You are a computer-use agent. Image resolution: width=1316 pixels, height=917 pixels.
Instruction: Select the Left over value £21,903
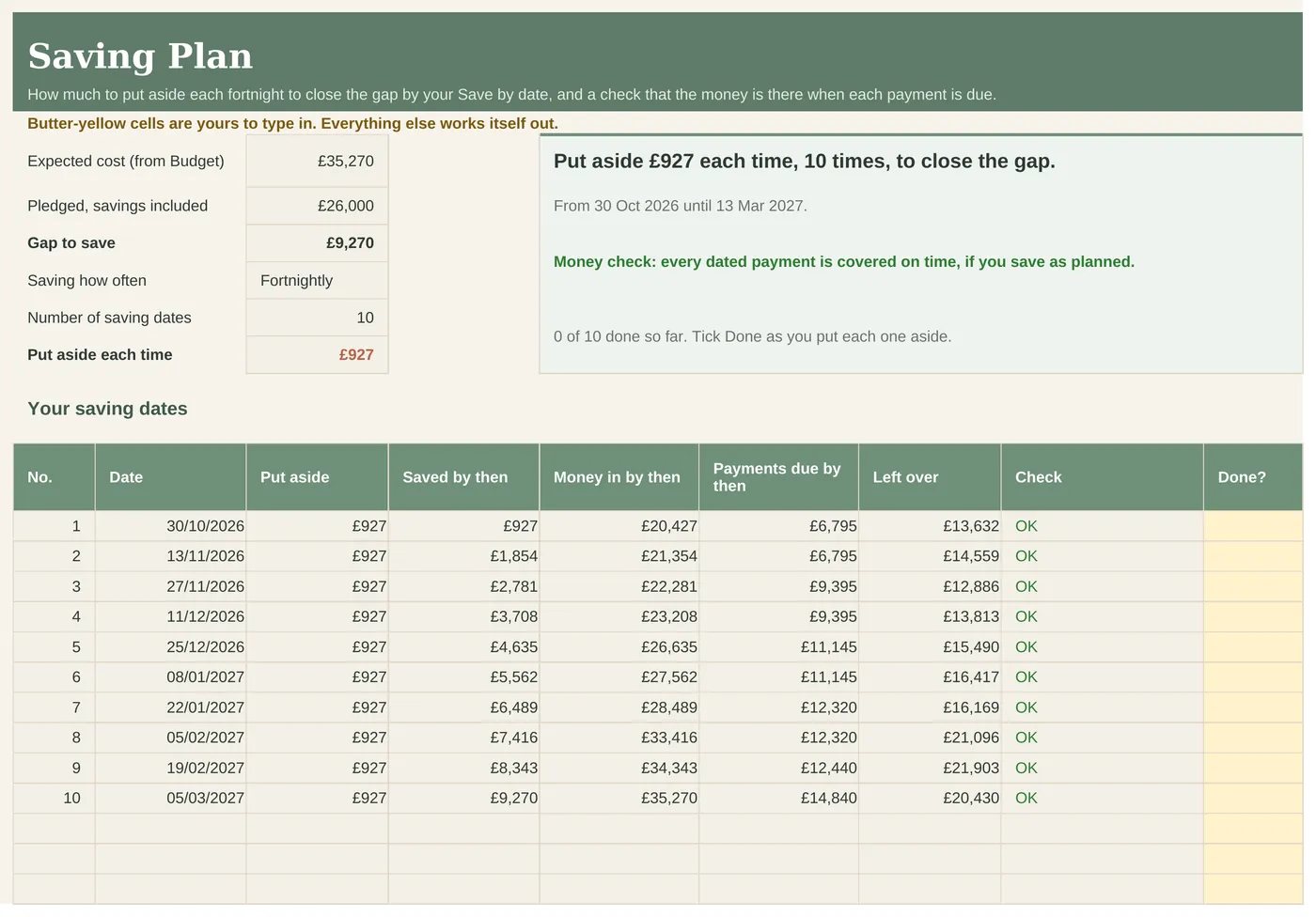coord(930,768)
